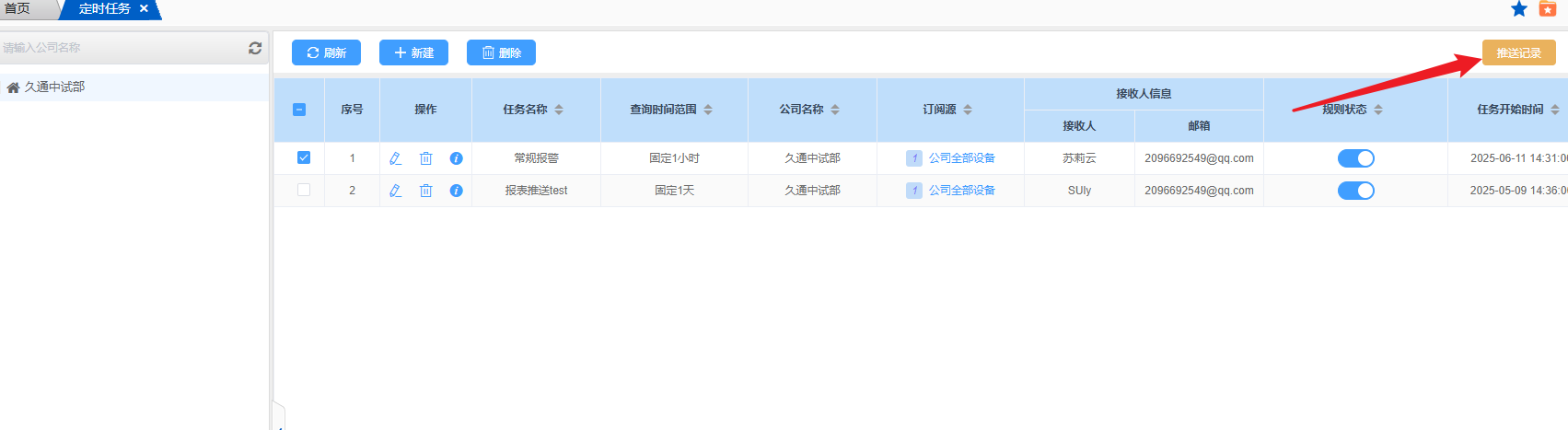Screen dimensions: 1568x430
Task: Close the 定时任务 tab
Action: [144, 8]
